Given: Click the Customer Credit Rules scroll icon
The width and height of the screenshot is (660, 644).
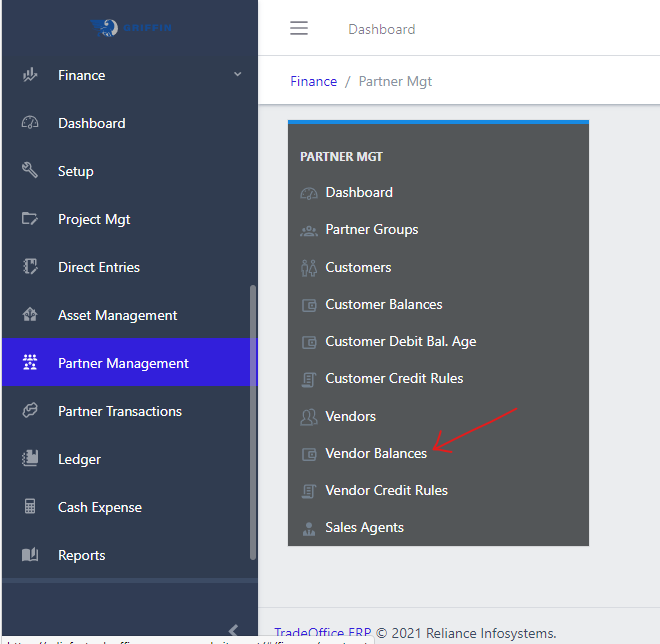Looking at the screenshot, I should pos(309,379).
